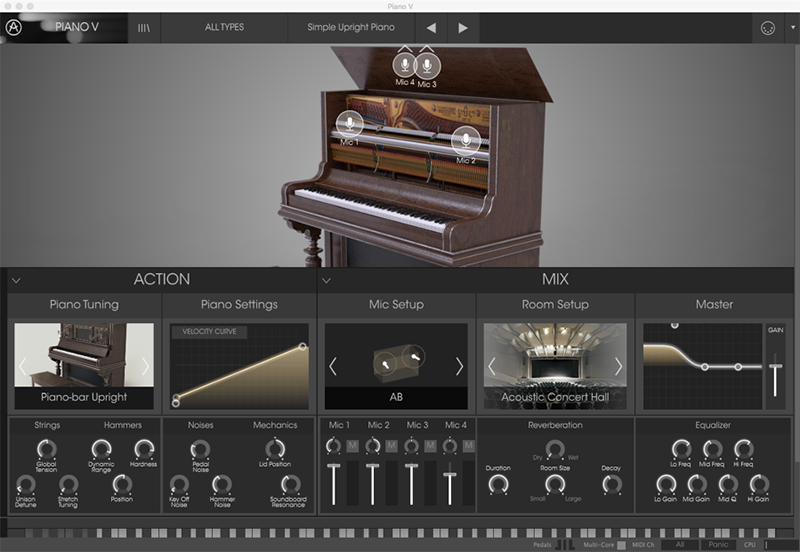Click the velocity curve upper endpoint
This screenshot has width=800, height=552.
coord(303,346)
